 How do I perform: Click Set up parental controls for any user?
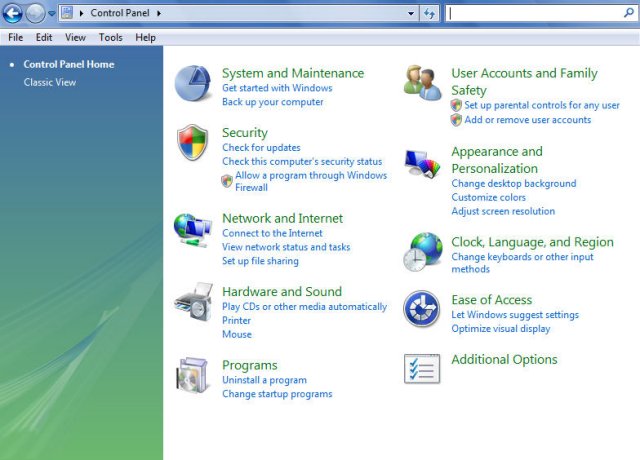click(x=542, y=105)
